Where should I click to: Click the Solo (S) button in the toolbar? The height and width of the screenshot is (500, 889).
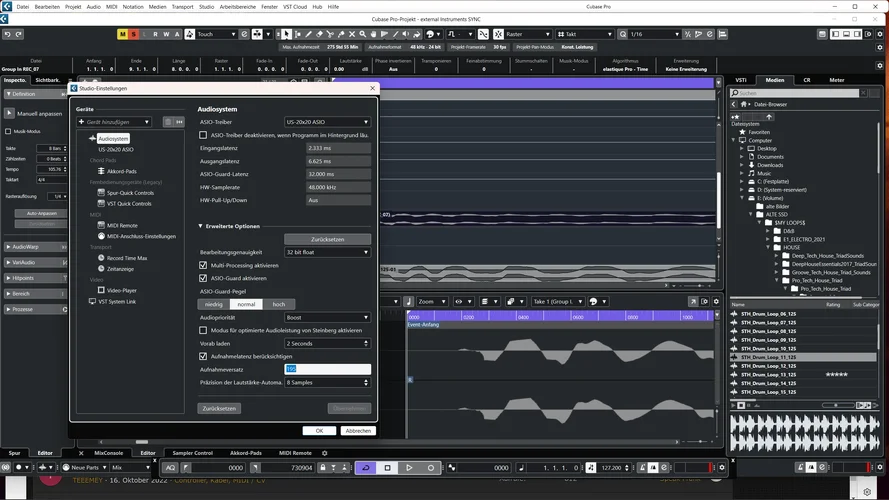[x=133, y=34]
